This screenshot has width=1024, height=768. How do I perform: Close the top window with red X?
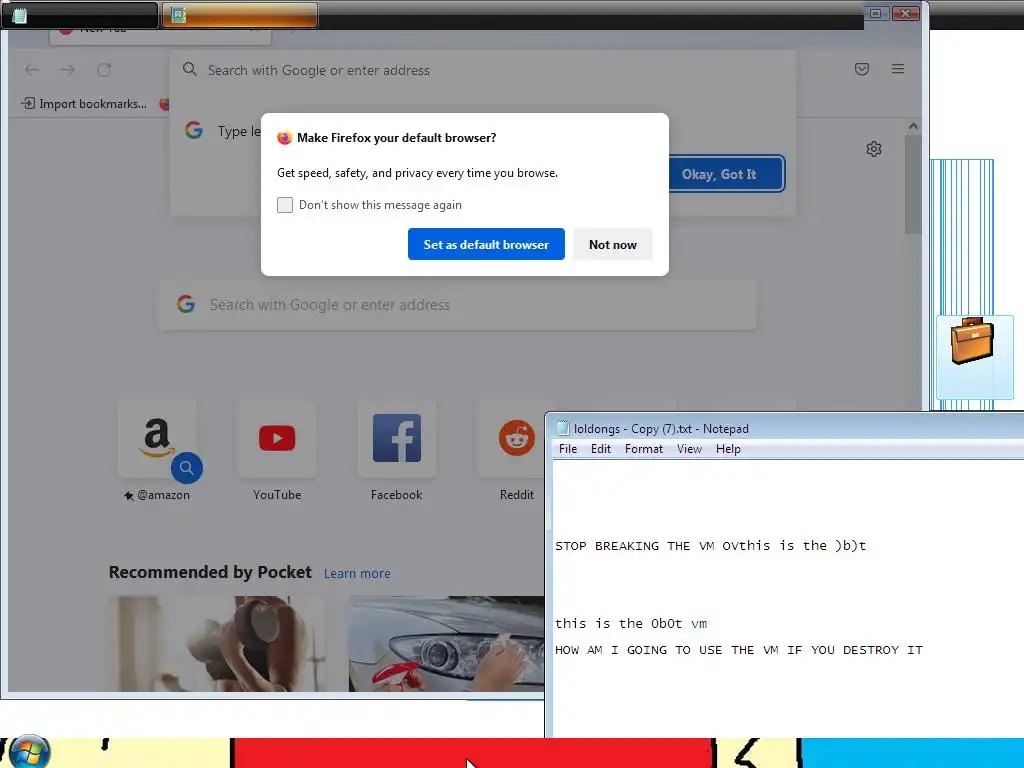(x=905, y=13)
